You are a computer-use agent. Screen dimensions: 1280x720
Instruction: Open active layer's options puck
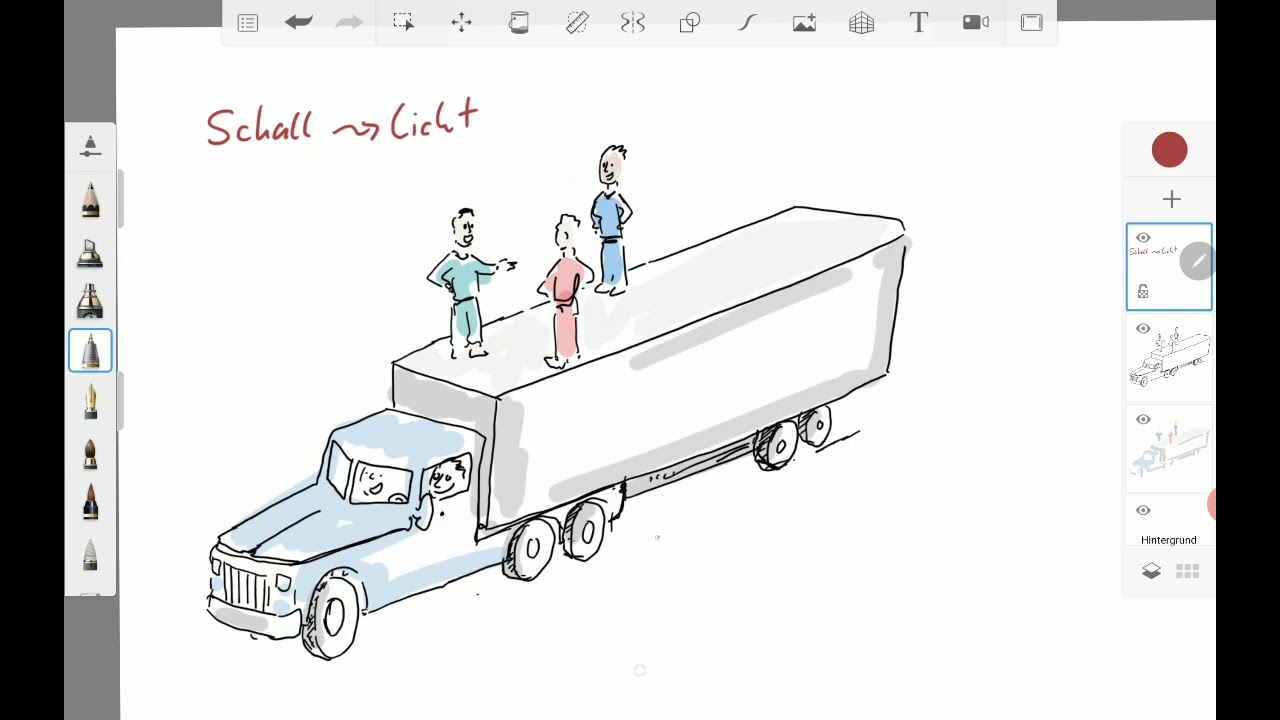click(1196, 262)
